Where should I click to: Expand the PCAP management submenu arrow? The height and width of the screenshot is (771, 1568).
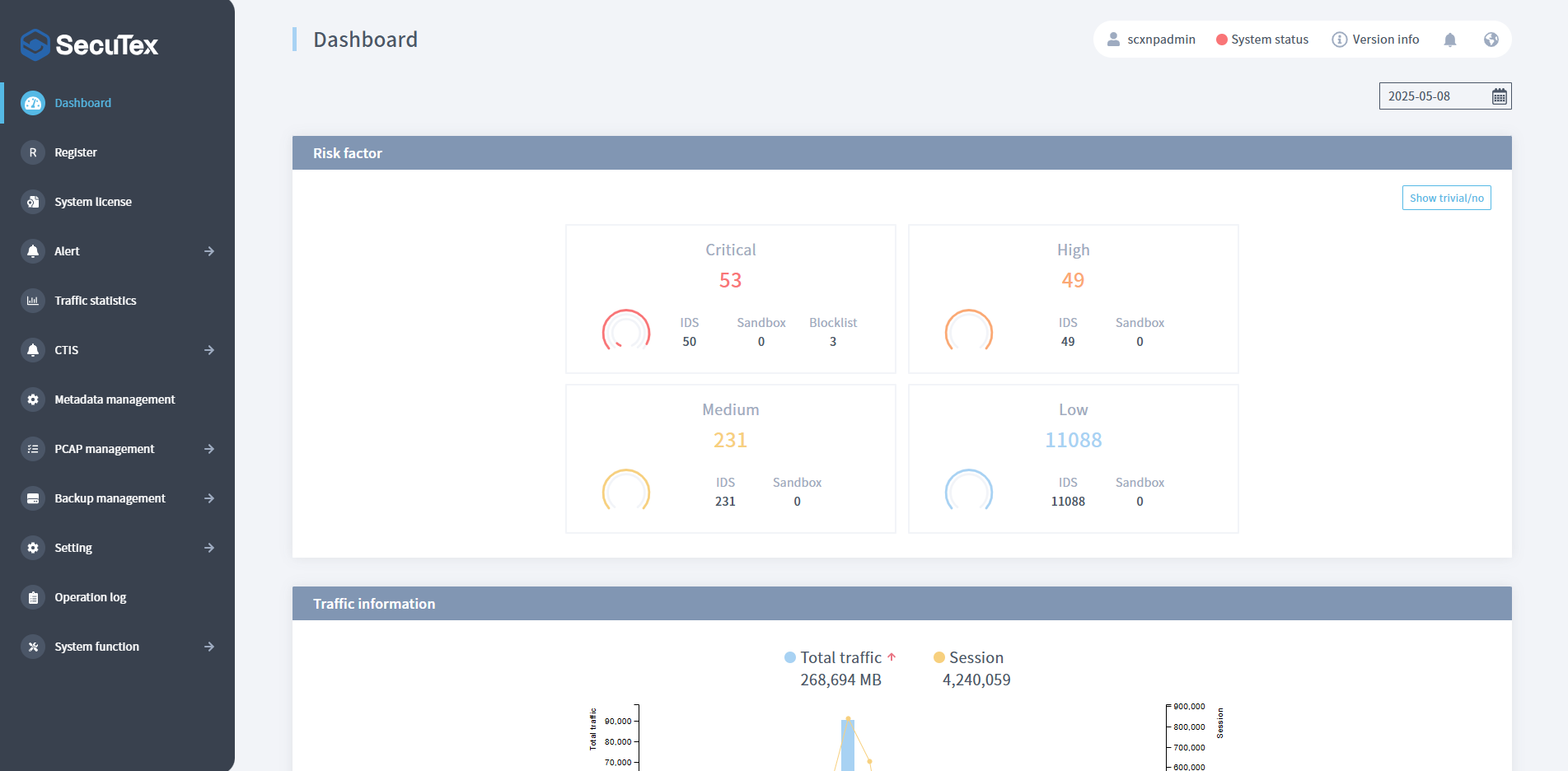tap(209, 449)
